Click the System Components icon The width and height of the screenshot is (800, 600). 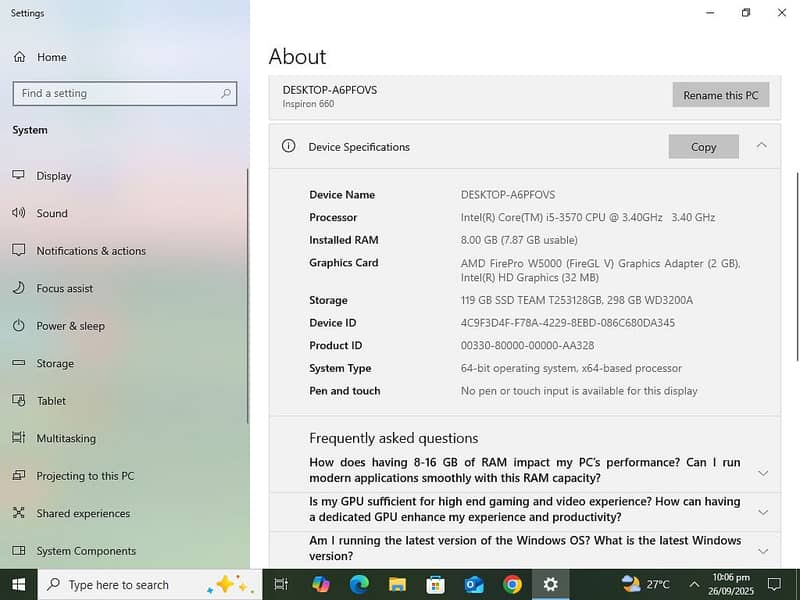pyautogui.click(x=18, y=551)
